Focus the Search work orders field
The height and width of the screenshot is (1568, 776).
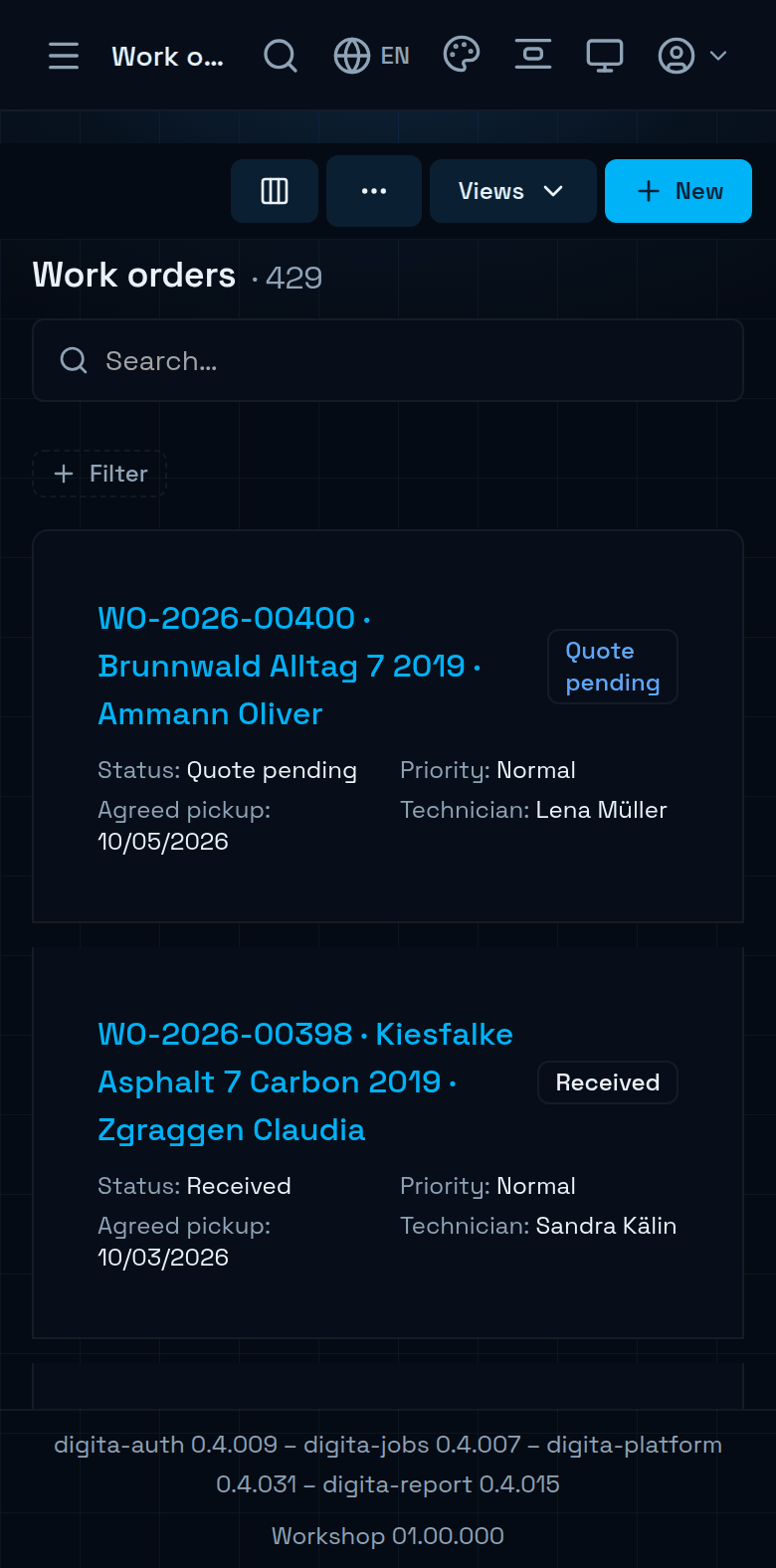click(x=388, y=360)
